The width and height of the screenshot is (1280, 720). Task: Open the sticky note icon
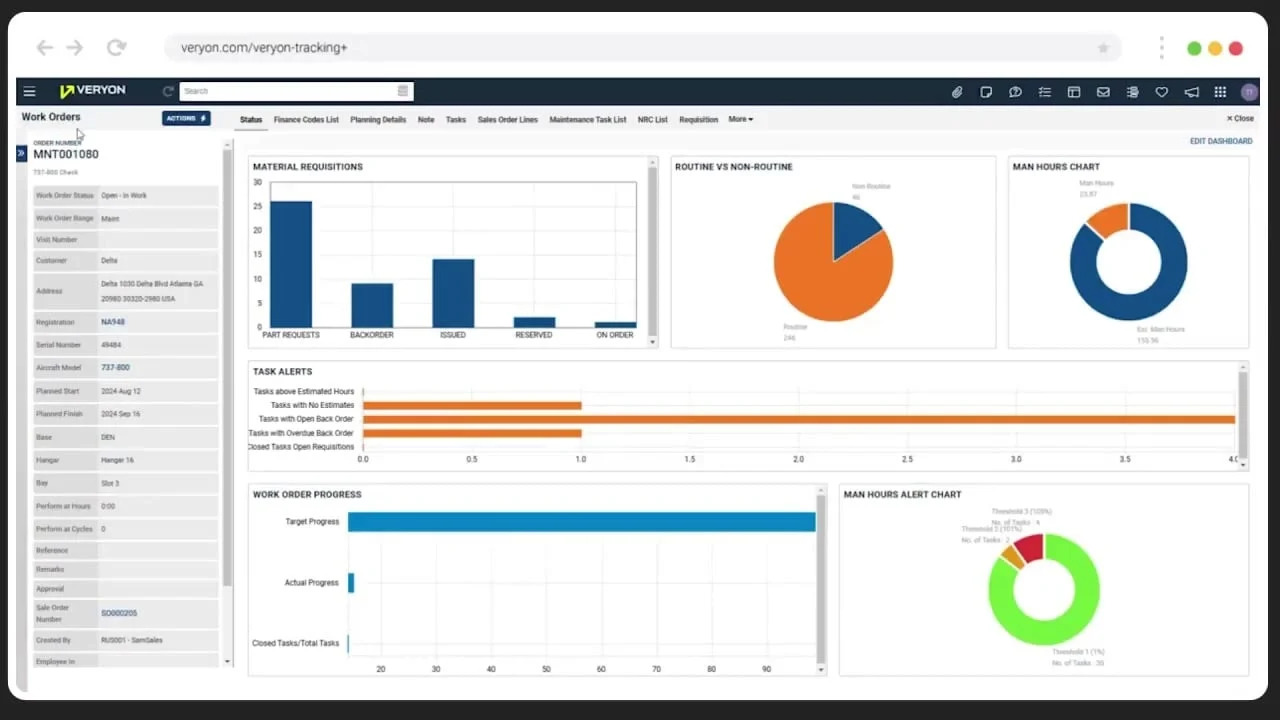986,92
